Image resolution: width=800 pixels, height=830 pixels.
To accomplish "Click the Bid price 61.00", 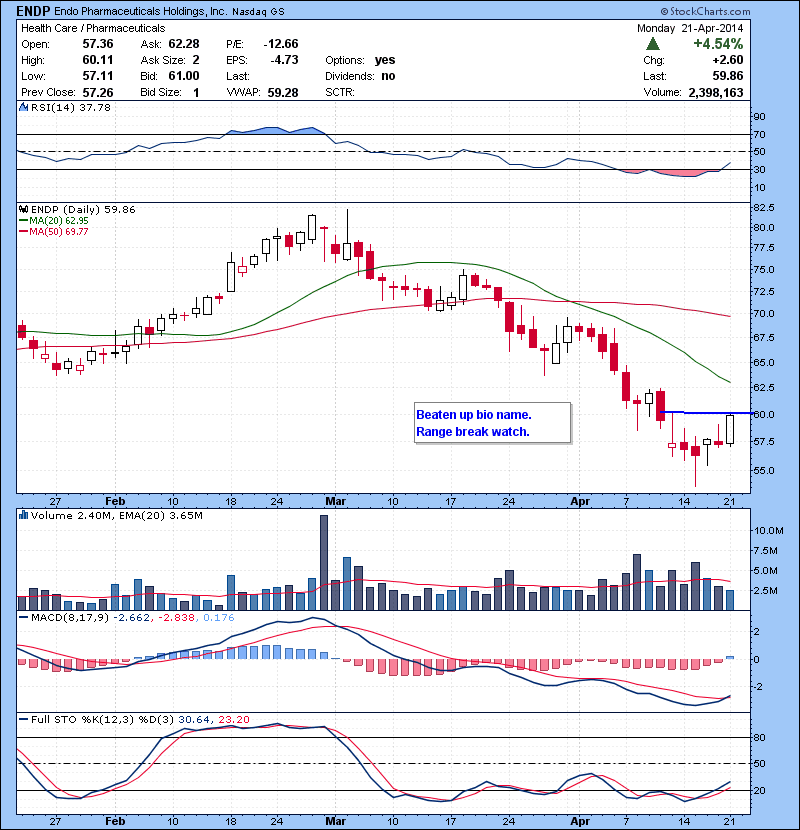I will click(184, 76).
